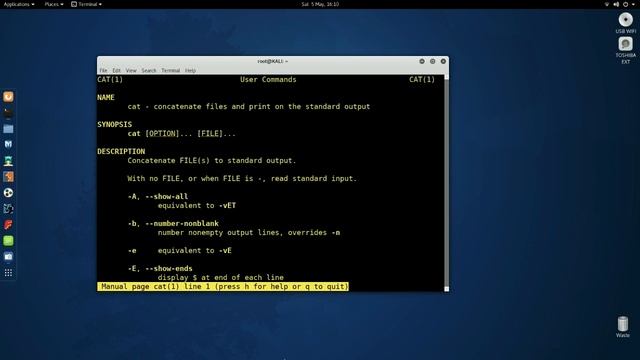
Task: Click the terminal vertical scrollbar
Action: click(x=447, y=183)
